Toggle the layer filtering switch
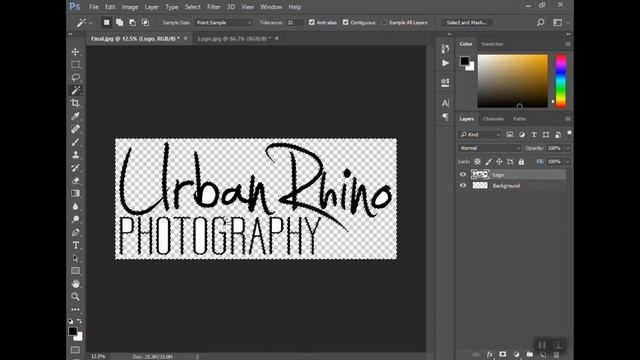640x360 pixels. (x=569, y=133)
